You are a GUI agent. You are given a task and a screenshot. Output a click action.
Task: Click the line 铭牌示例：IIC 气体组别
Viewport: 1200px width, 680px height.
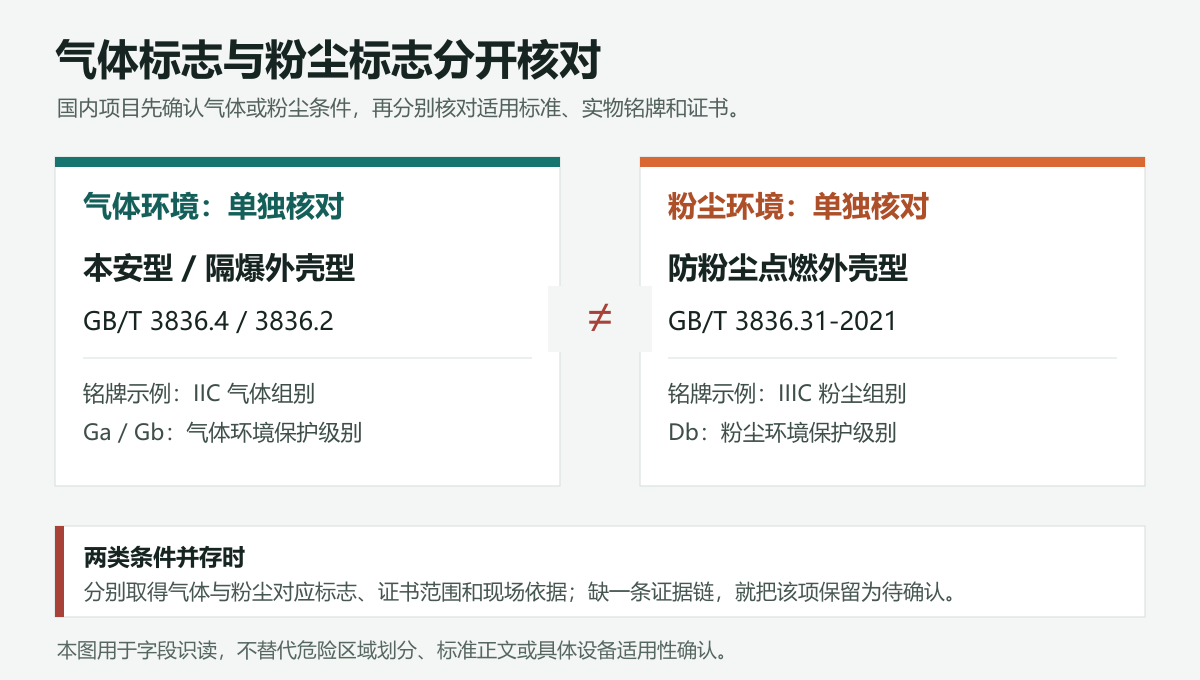[199, 393]
